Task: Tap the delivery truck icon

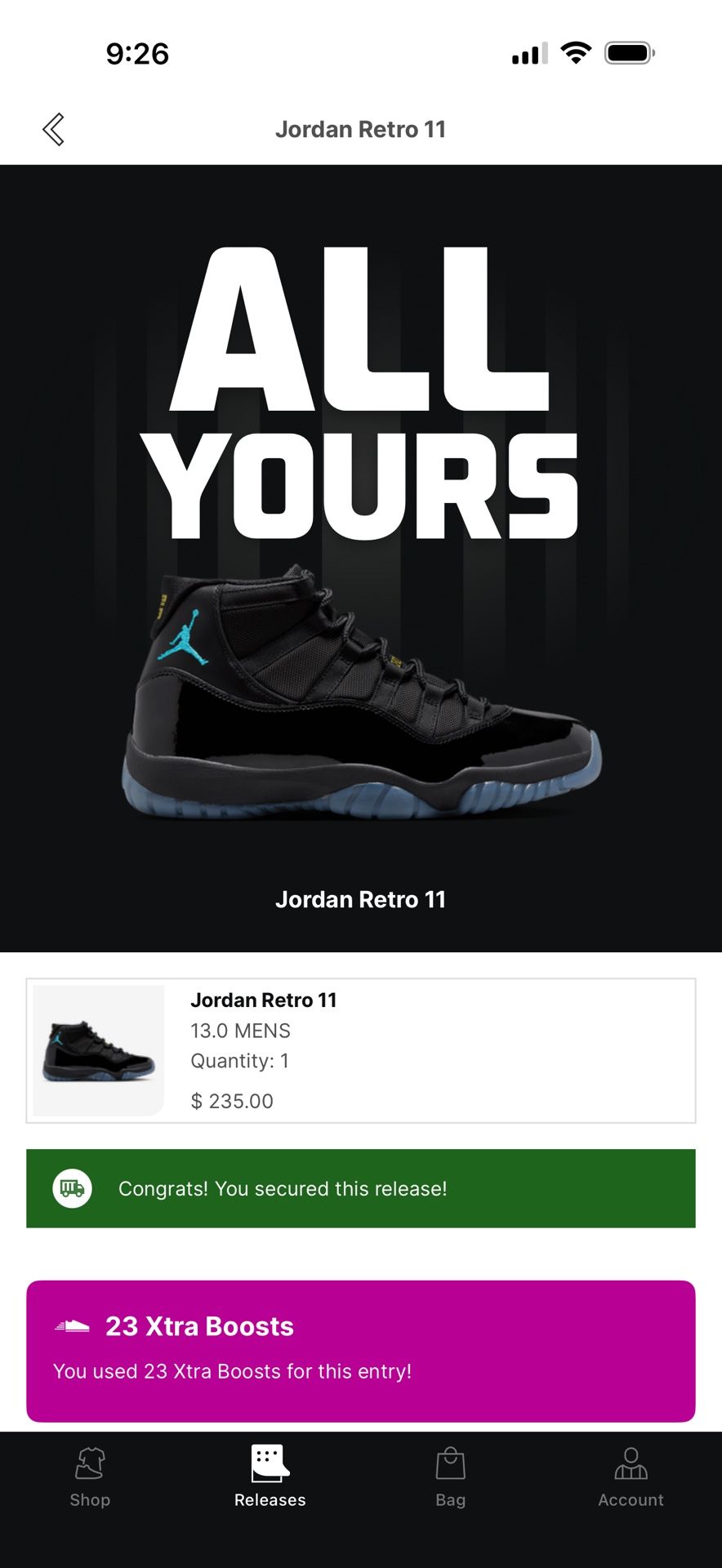Action: (73, 1188)
